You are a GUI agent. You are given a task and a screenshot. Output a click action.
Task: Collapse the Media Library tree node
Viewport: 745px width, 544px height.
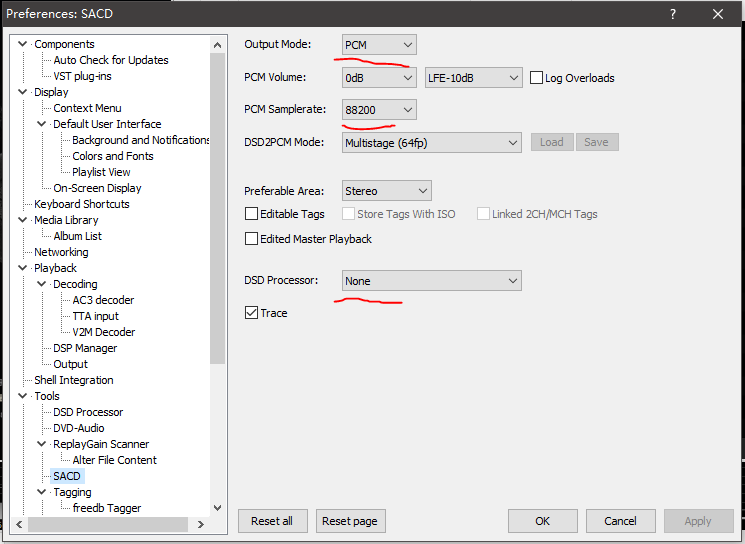tap(23, 220)
